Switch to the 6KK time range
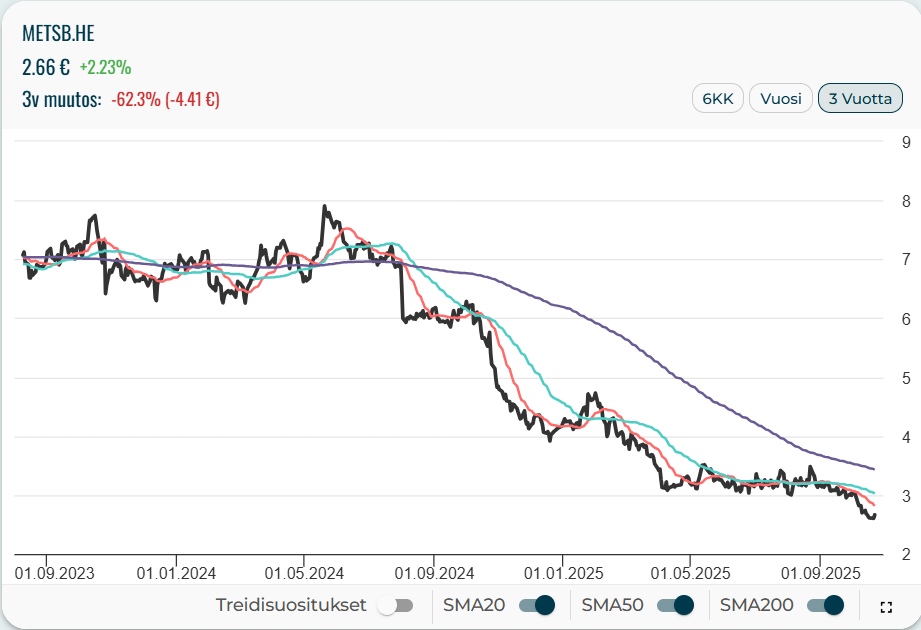The height and width of the screenshot is (630, 921). pyautogui.click(x=717, y=99)
